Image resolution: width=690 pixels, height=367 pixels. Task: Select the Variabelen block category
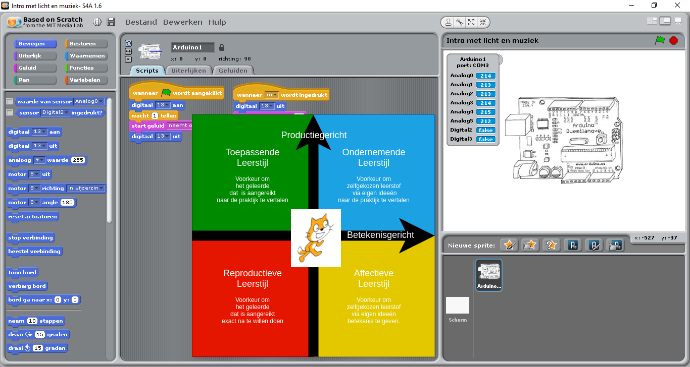[x=86, y=80]
